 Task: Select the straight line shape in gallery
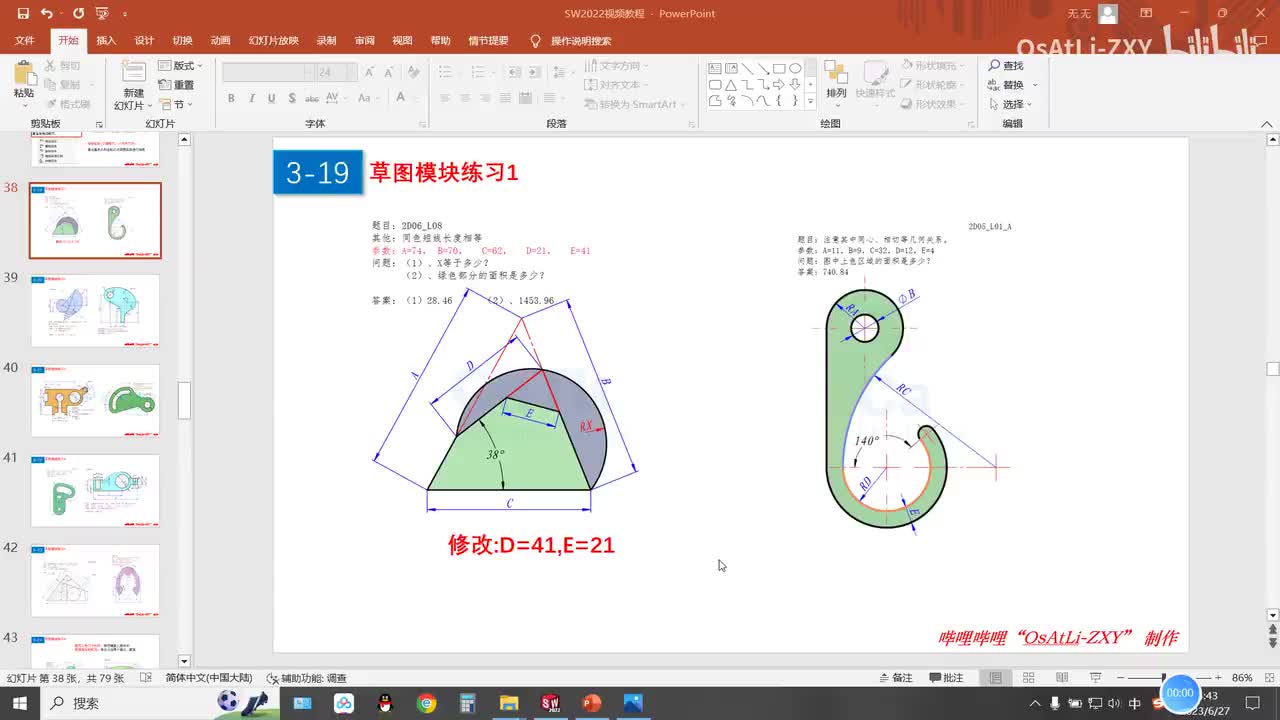tap(747, 69)
